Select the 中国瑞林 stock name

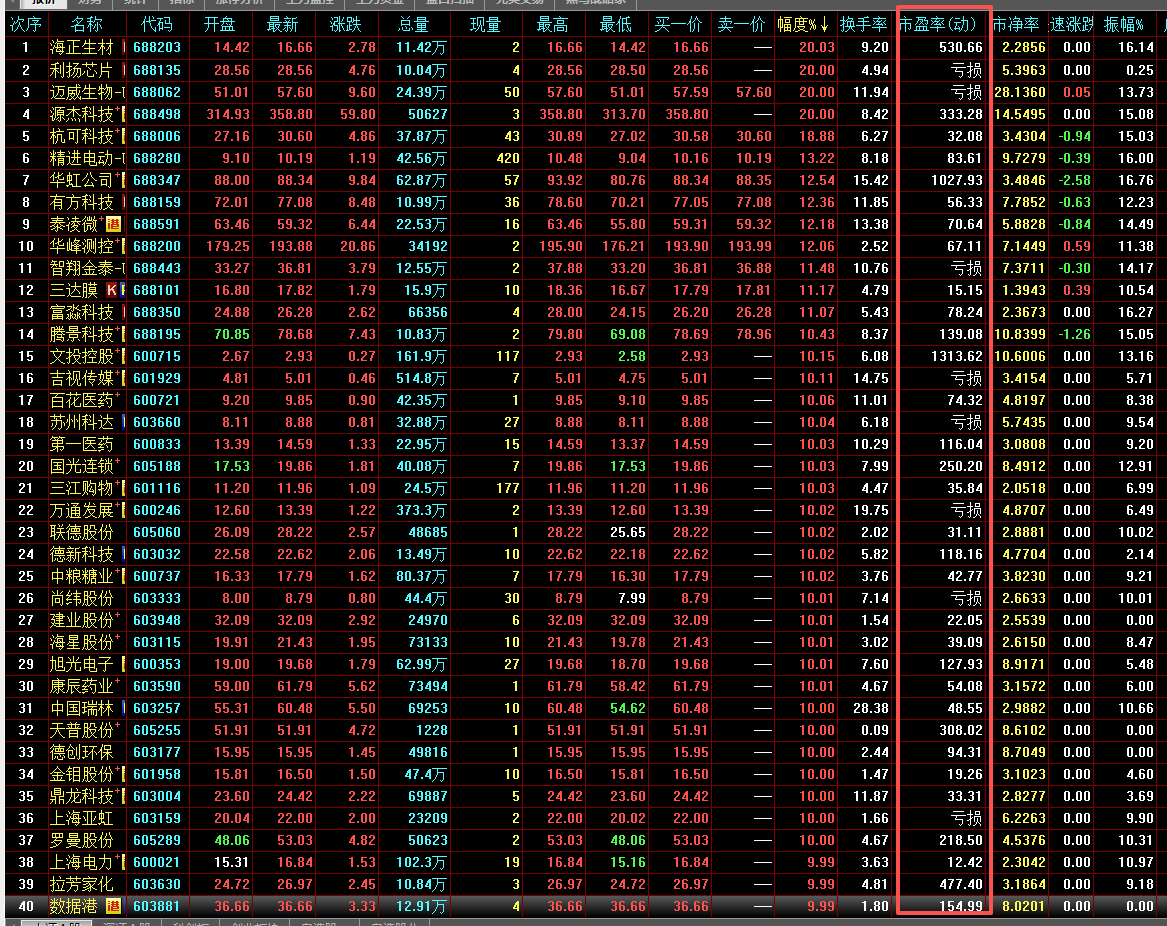(82, 708)
